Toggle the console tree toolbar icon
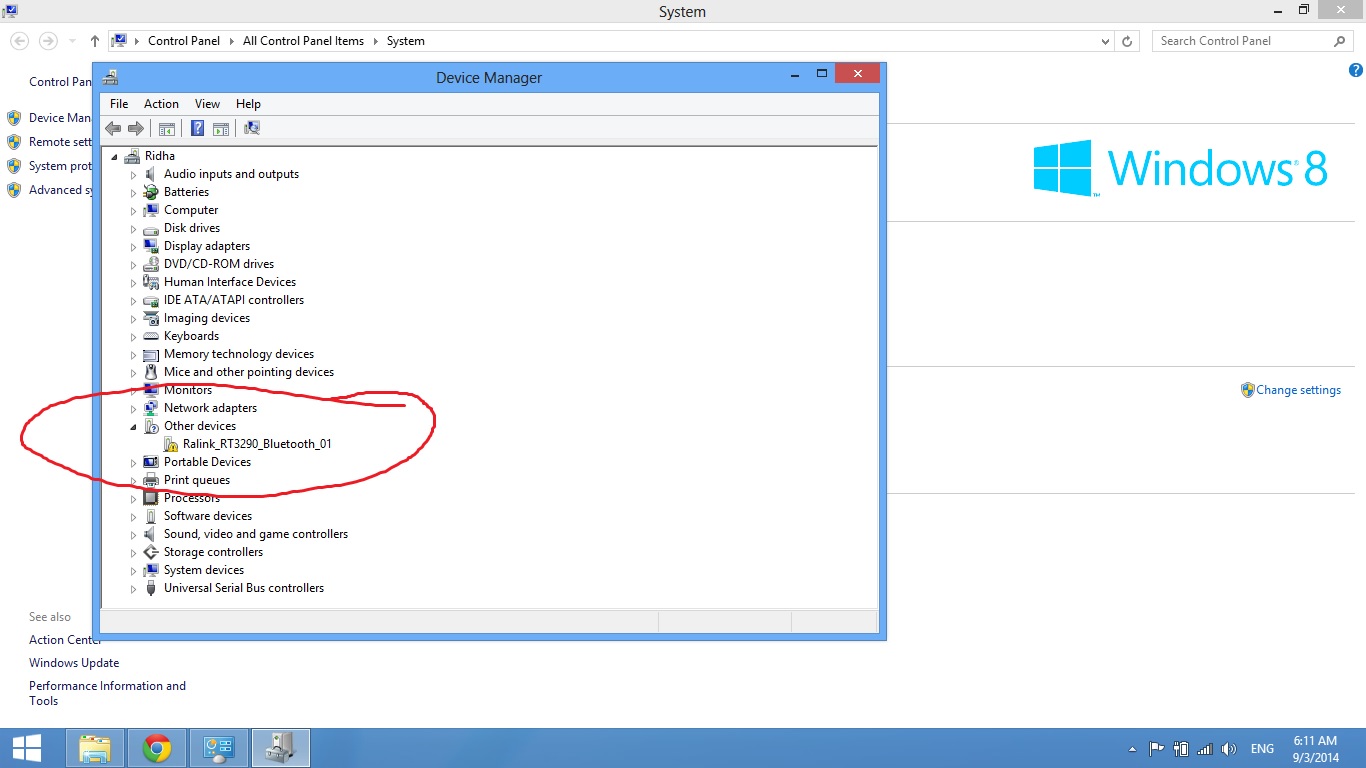 click(167, 128)
